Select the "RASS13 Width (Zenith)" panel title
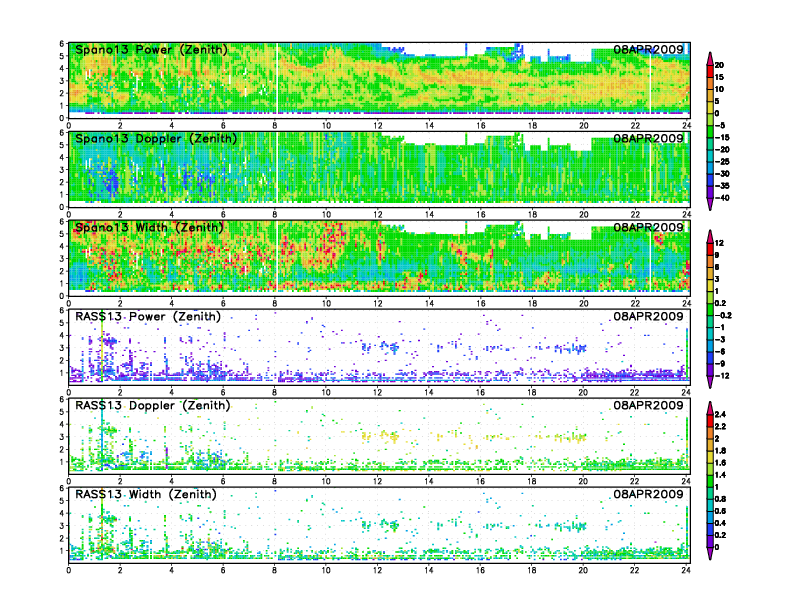792x612 pixels. pos(145,494)
